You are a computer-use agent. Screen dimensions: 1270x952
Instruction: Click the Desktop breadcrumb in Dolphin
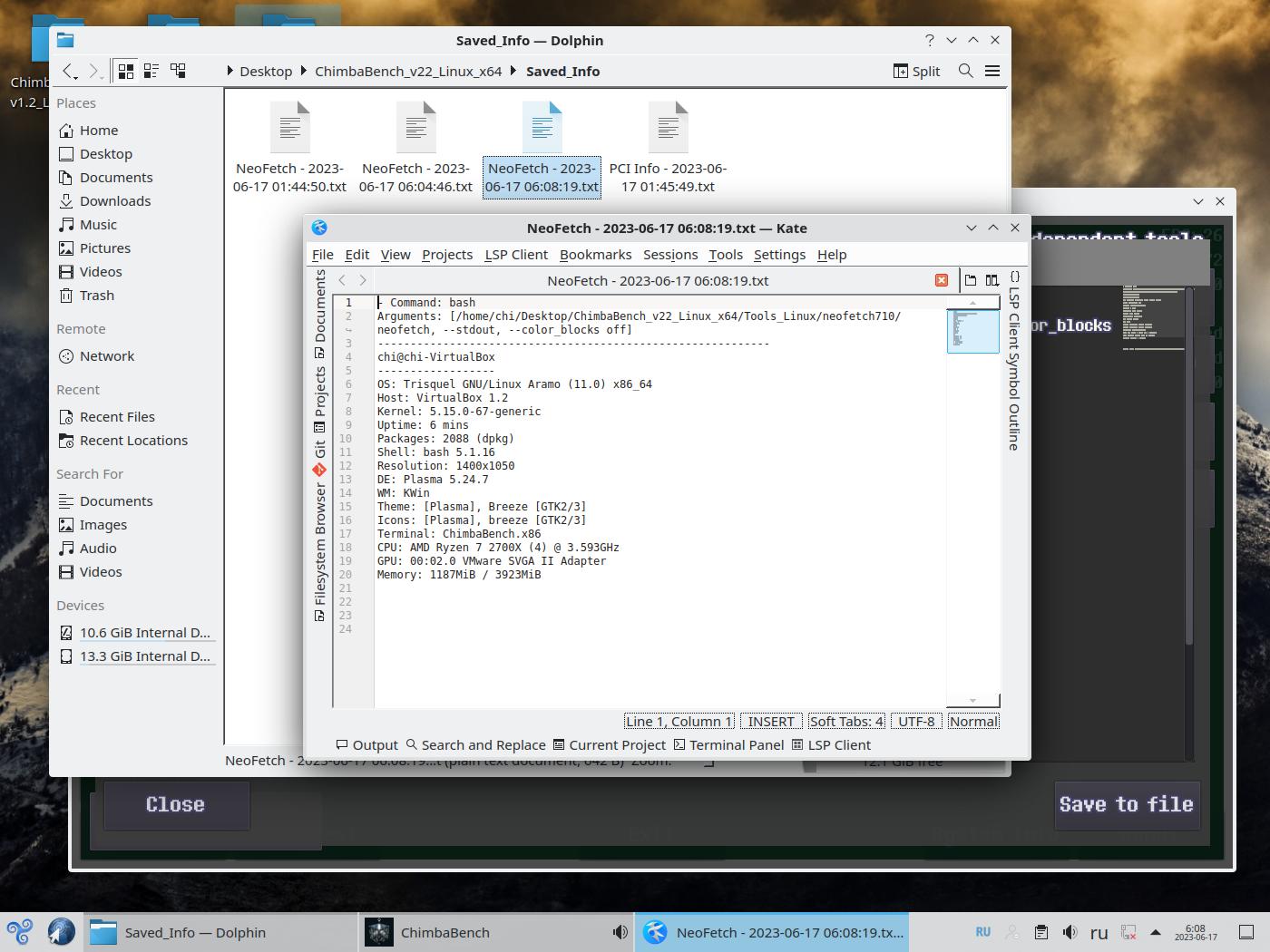click(x=266, y=72)
